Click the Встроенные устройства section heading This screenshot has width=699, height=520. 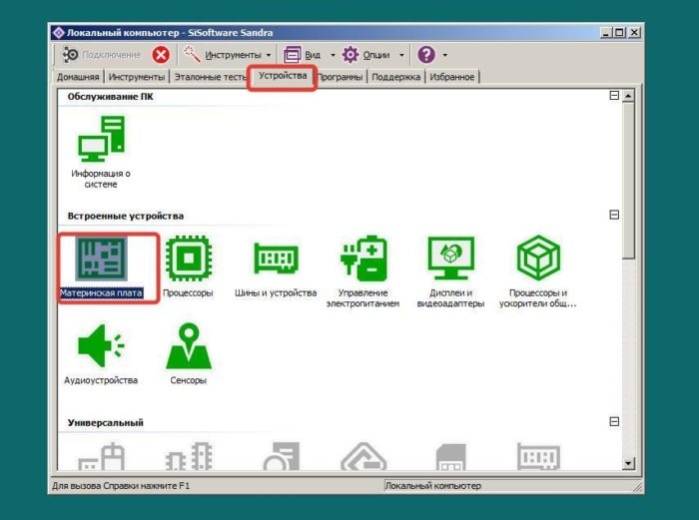tap(126, 216)
